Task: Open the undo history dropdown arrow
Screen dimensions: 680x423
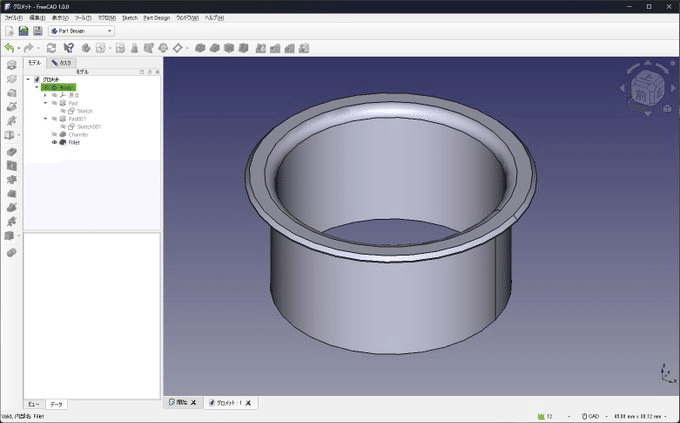Action: (18, 48)
